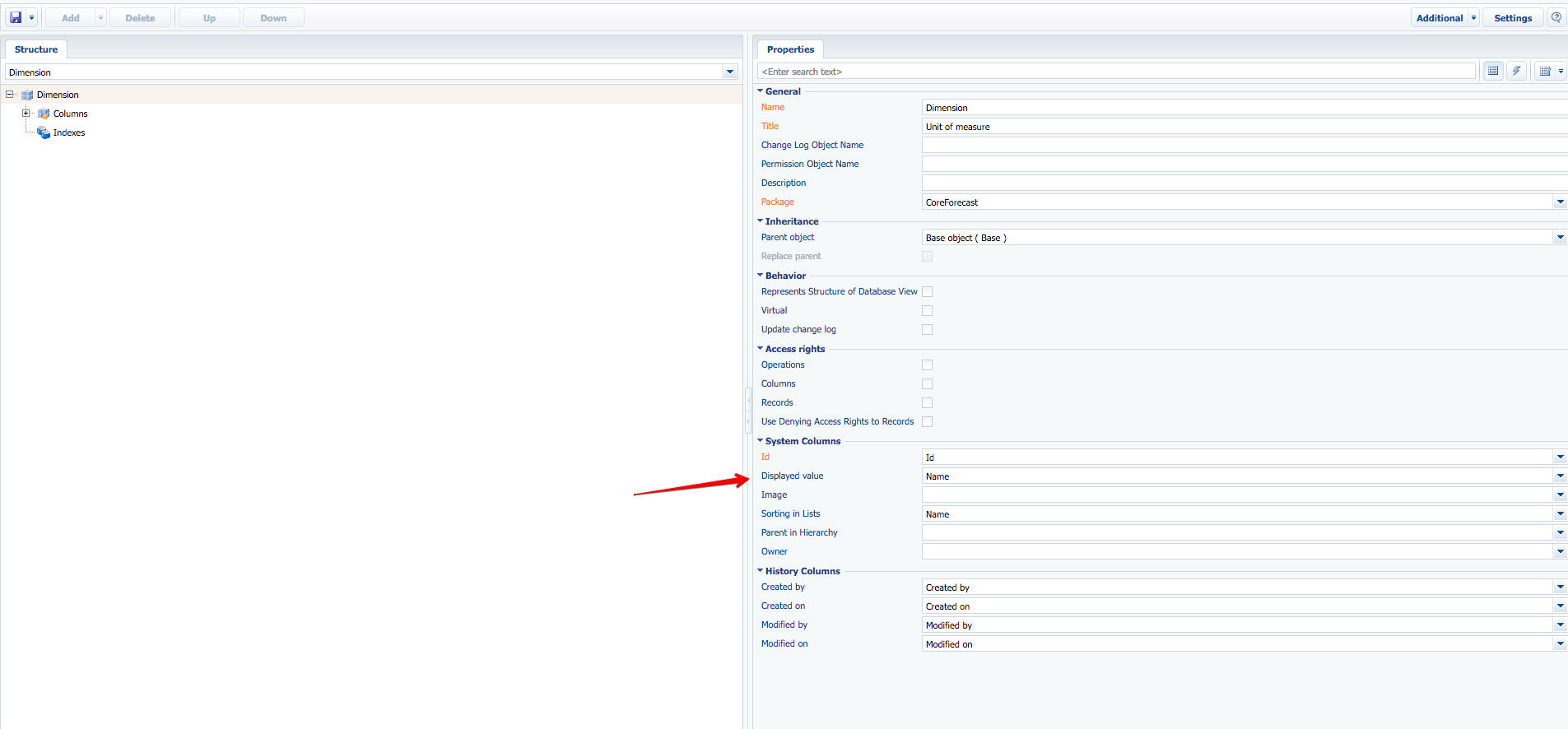Select the Indexes node icon
This screenshot has width=1568, height=729.
point(44,132)
